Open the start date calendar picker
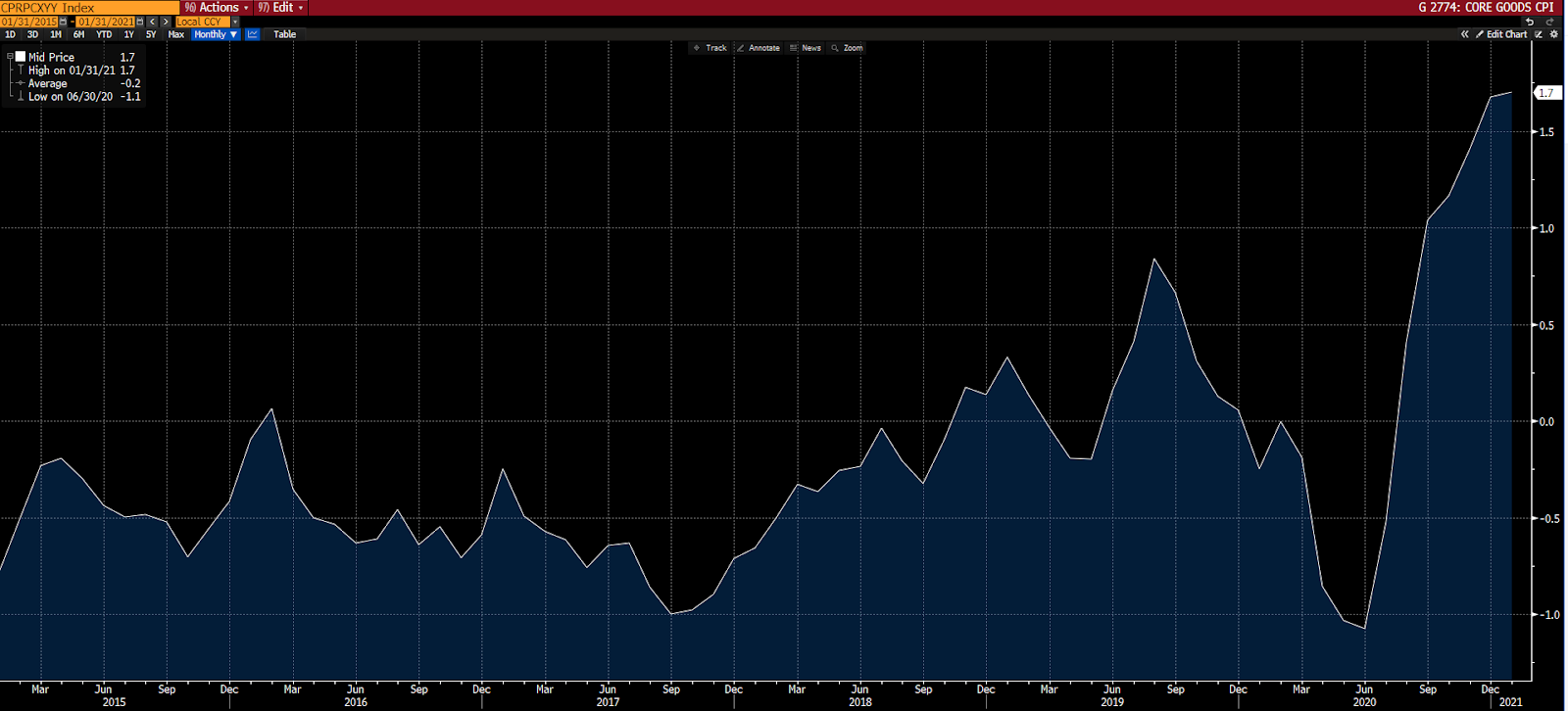 click(63, 22)
